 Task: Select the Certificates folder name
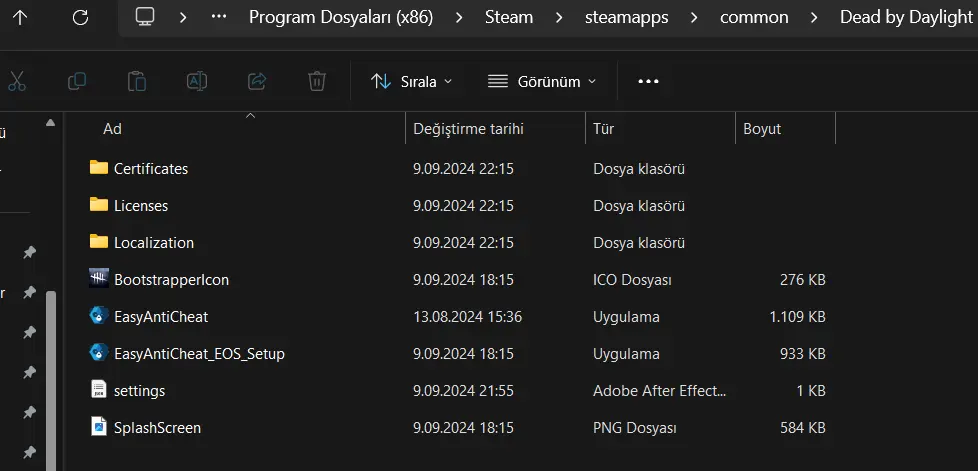pos(151,168)
